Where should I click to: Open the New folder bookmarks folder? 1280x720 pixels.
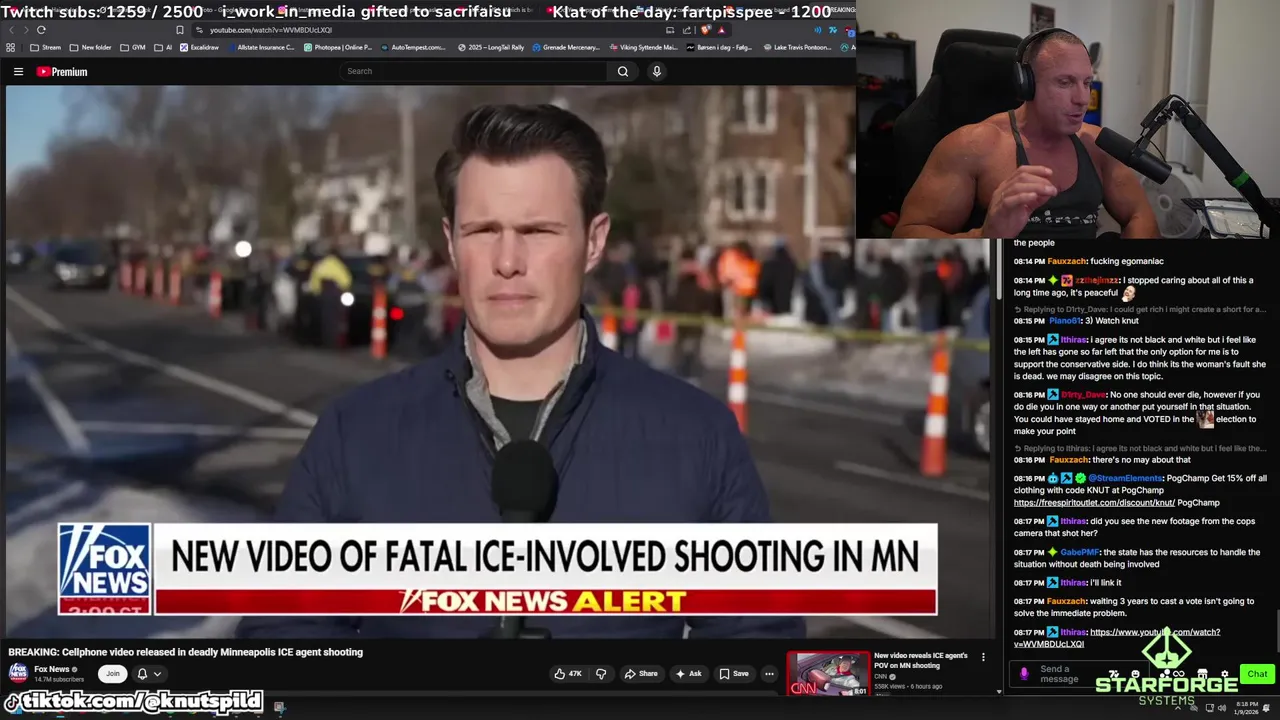90,47
